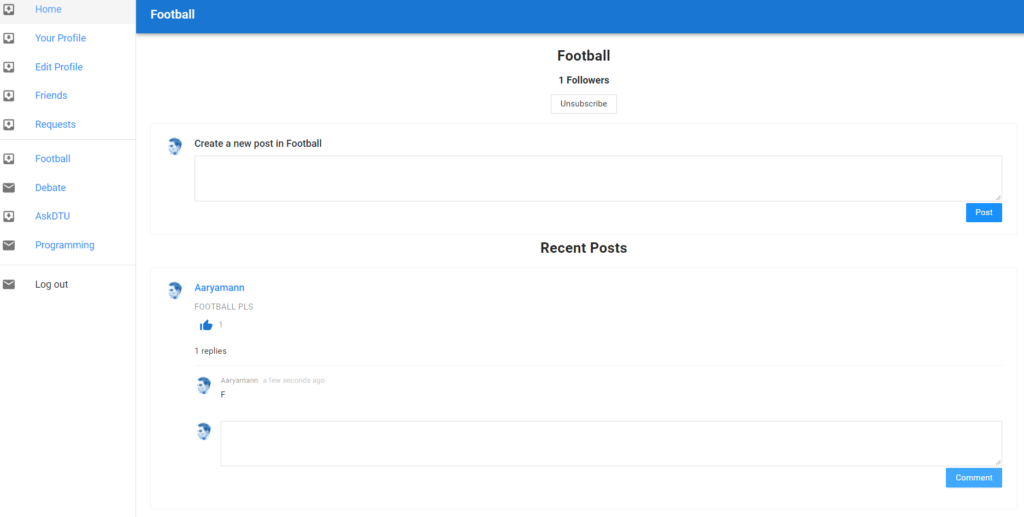Viewport: 1024px width, 517px height.
Task: Click the inbox icon beside Edit Profile
Action: click(x=8, y=67)
